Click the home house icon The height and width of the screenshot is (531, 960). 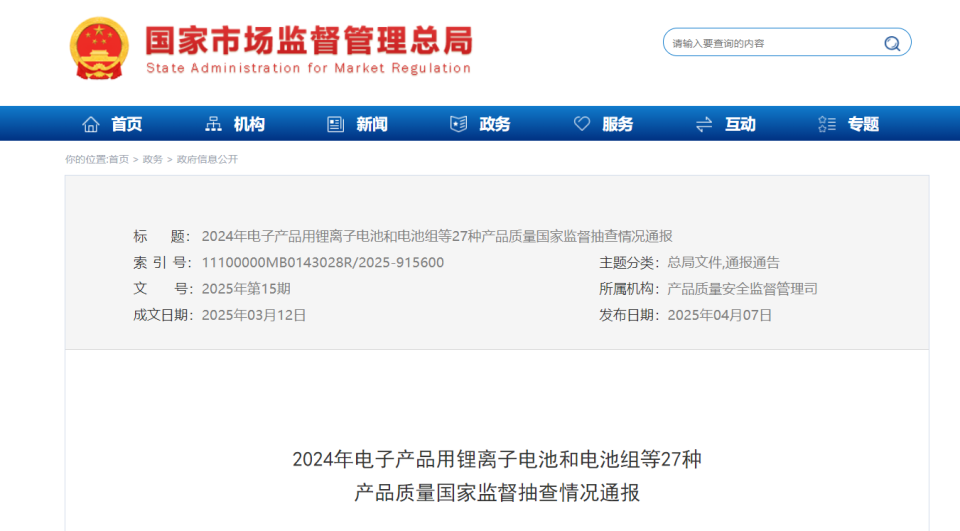pyautogui.click(x=91, y=124)
